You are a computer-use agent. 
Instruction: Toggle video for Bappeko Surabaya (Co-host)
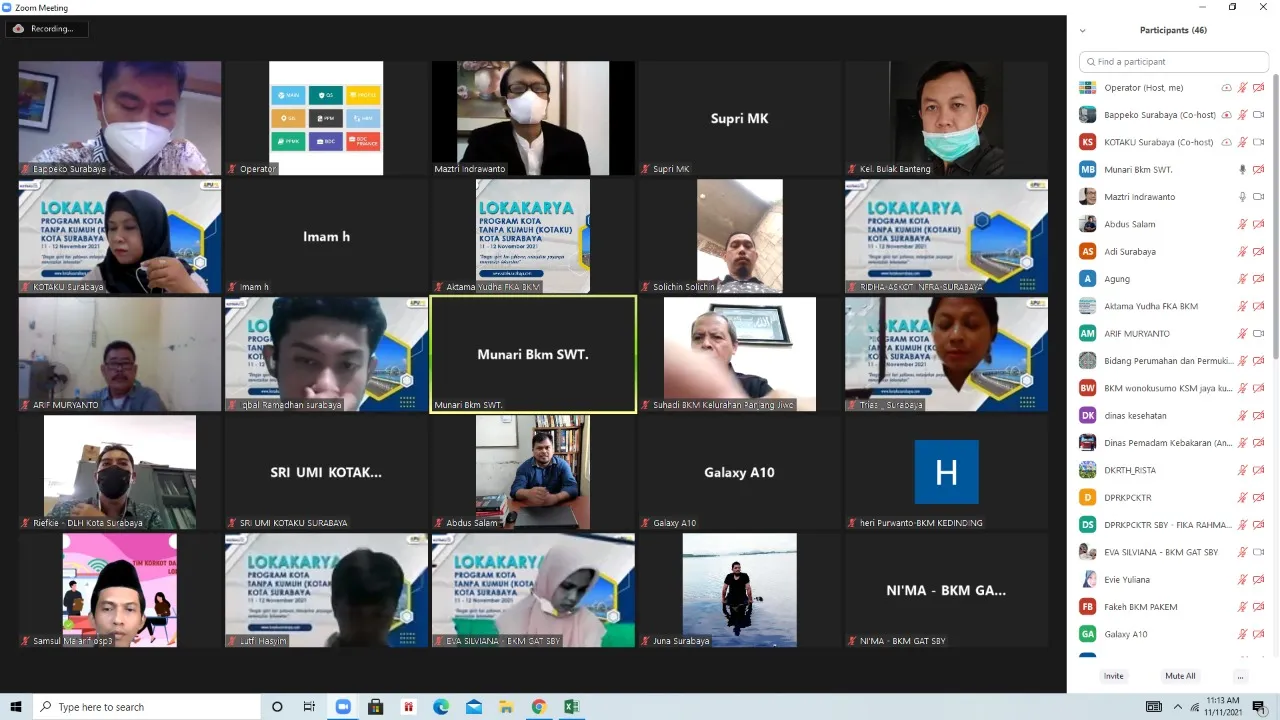pos(1258,115)
